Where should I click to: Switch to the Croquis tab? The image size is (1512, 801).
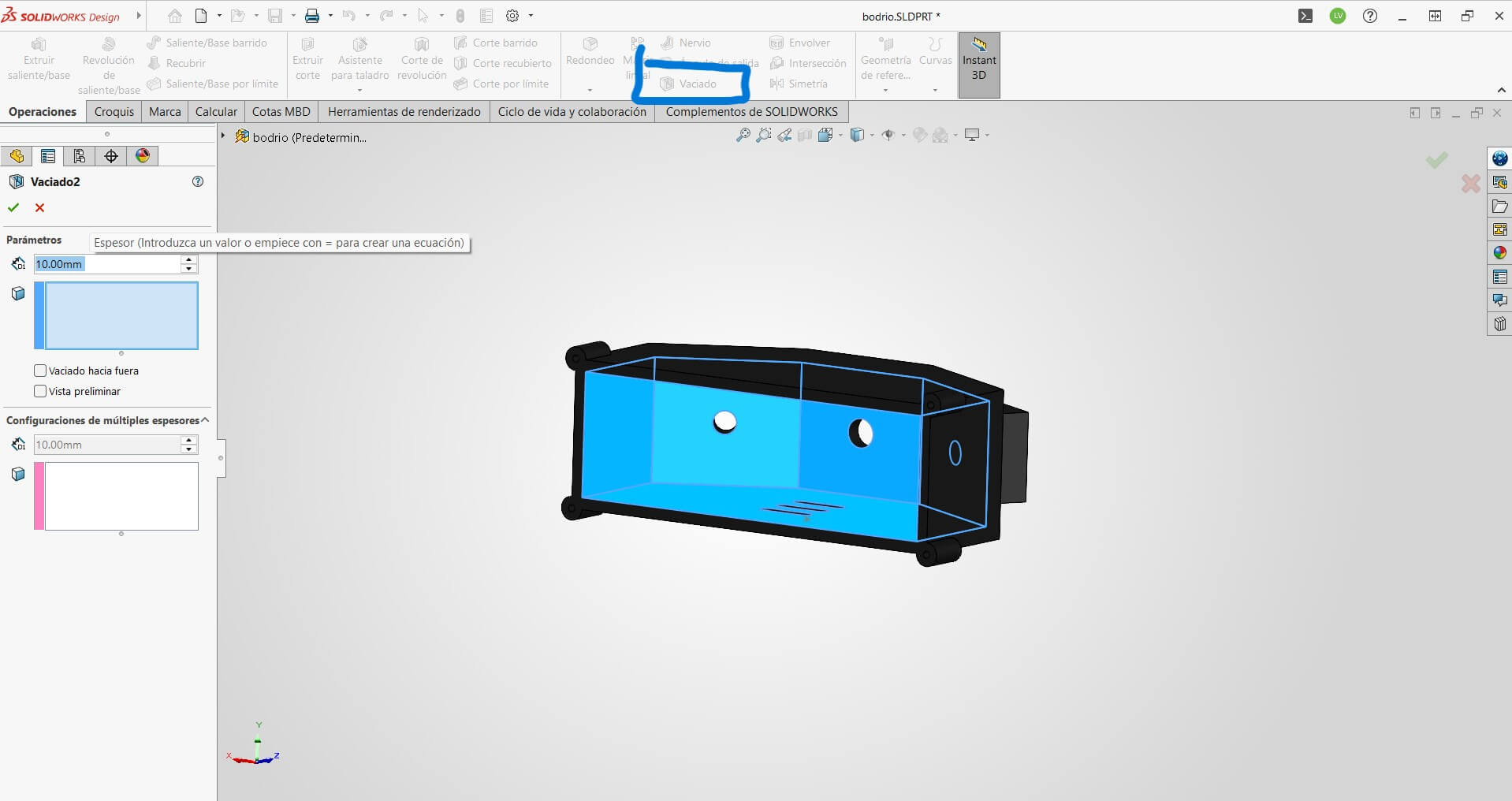click(x=114, y=112)
